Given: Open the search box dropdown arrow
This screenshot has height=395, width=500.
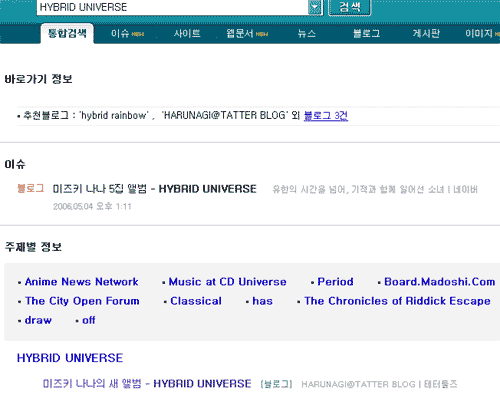Looking at the screenshot, I should 315,7.
